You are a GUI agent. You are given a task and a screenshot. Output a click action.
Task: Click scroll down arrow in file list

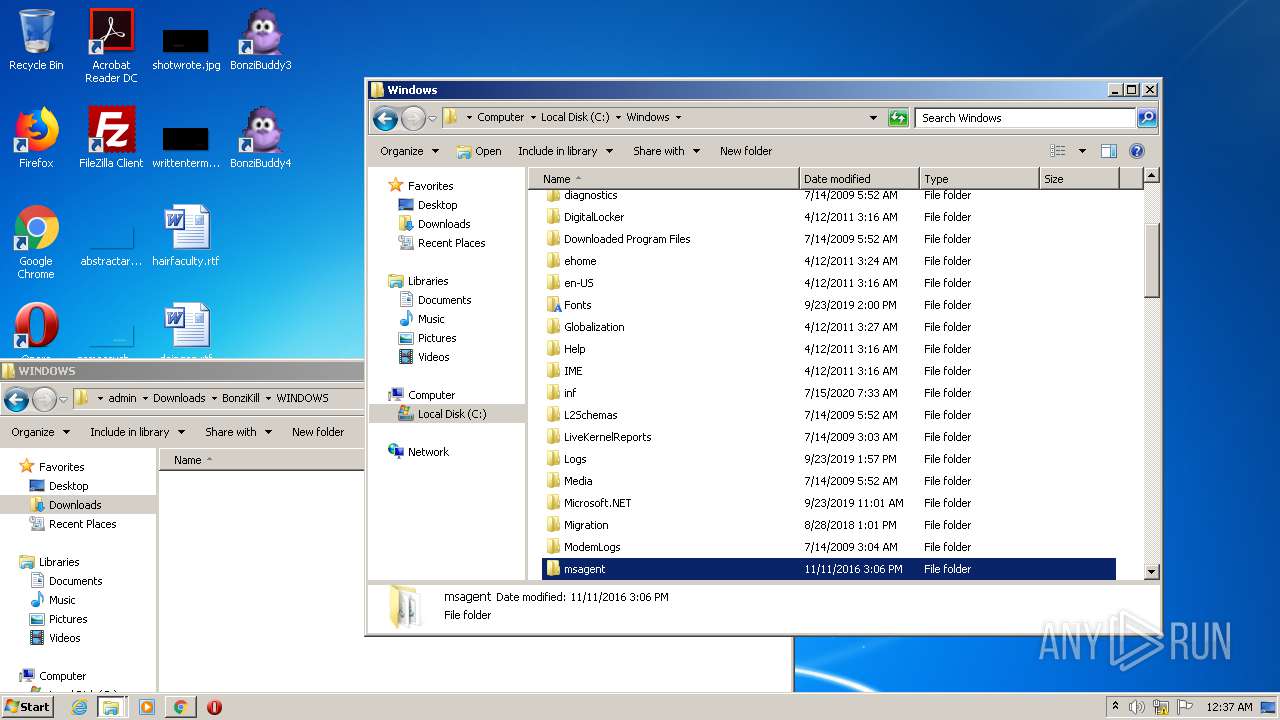(x=1151, y=571)
